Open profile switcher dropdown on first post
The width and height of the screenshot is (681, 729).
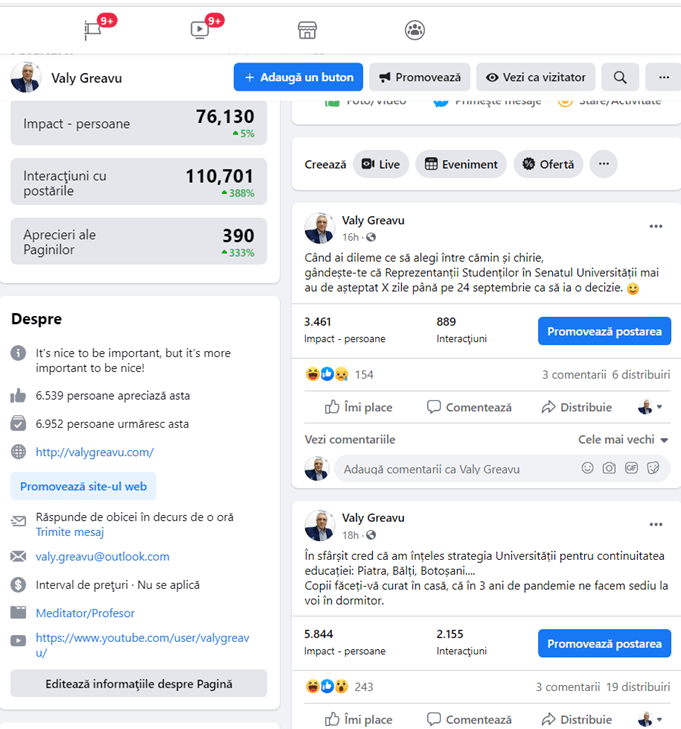650,407
